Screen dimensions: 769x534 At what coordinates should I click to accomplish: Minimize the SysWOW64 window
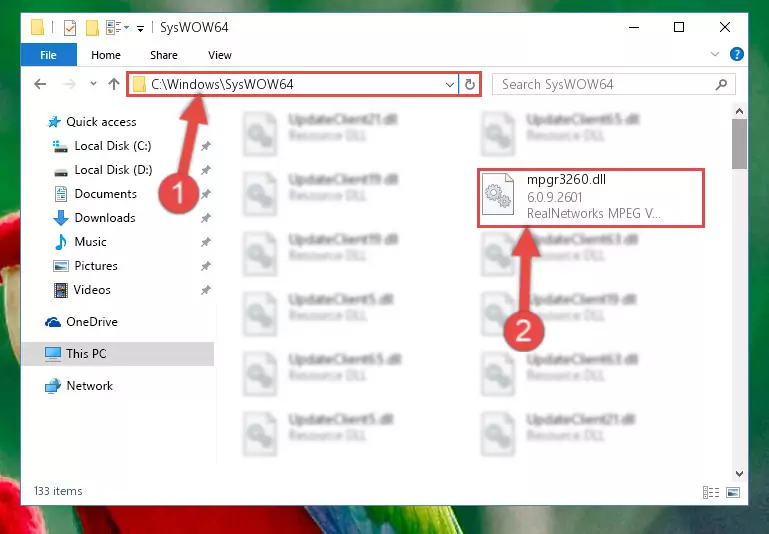(634, 27)
